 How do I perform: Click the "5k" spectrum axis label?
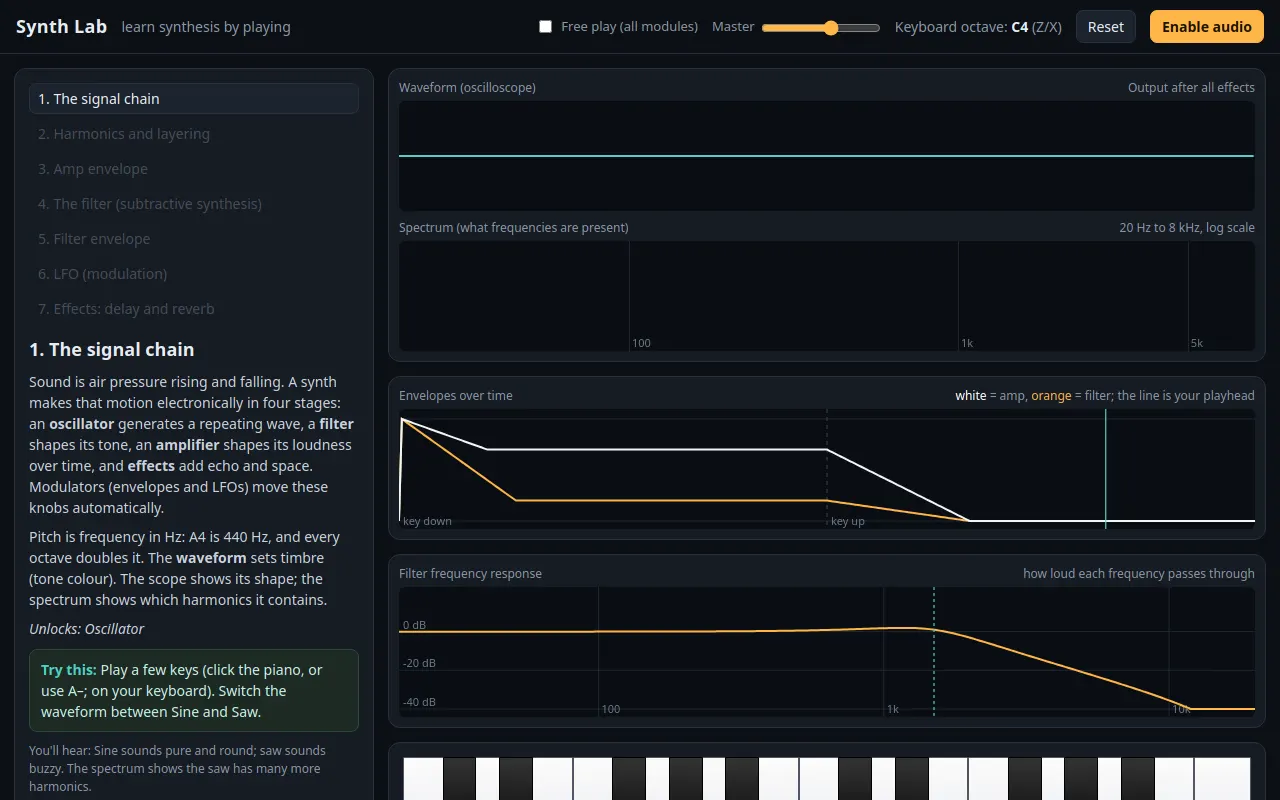[x=1197, y=343]
